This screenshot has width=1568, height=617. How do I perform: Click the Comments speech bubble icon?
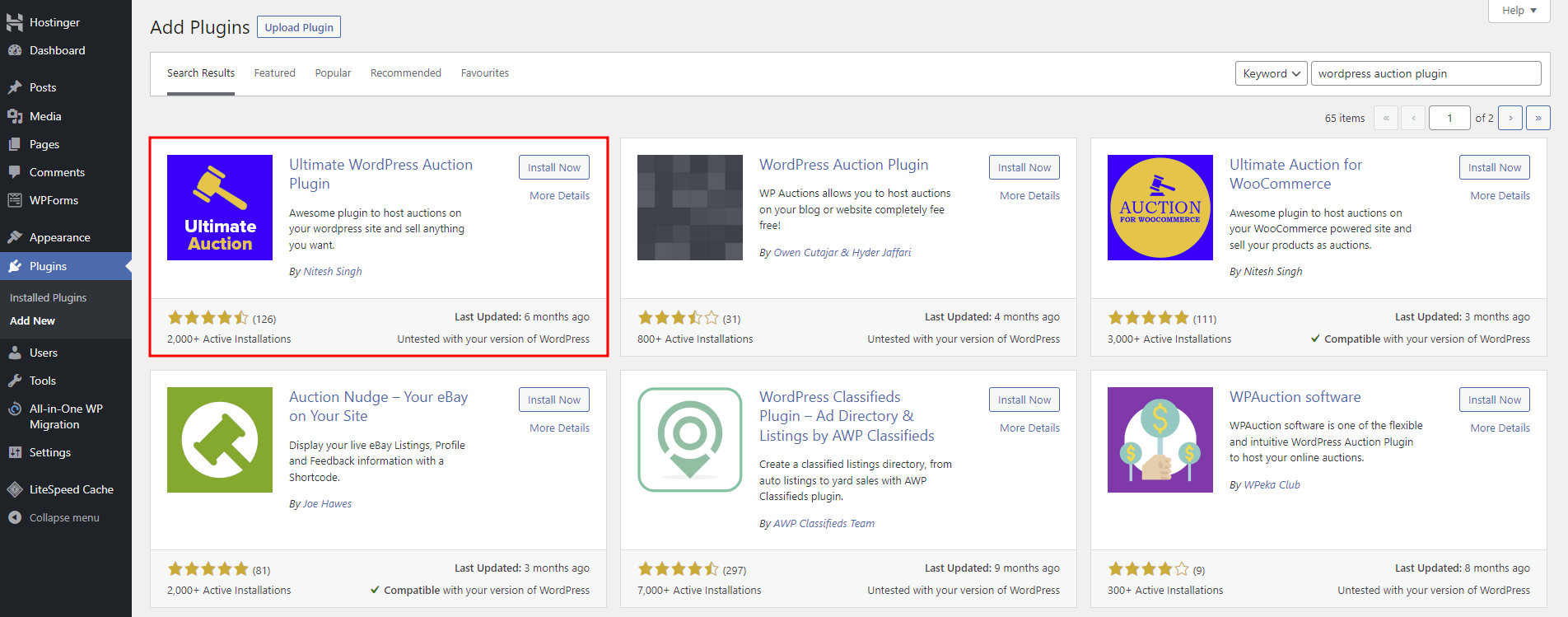[15, 172]
